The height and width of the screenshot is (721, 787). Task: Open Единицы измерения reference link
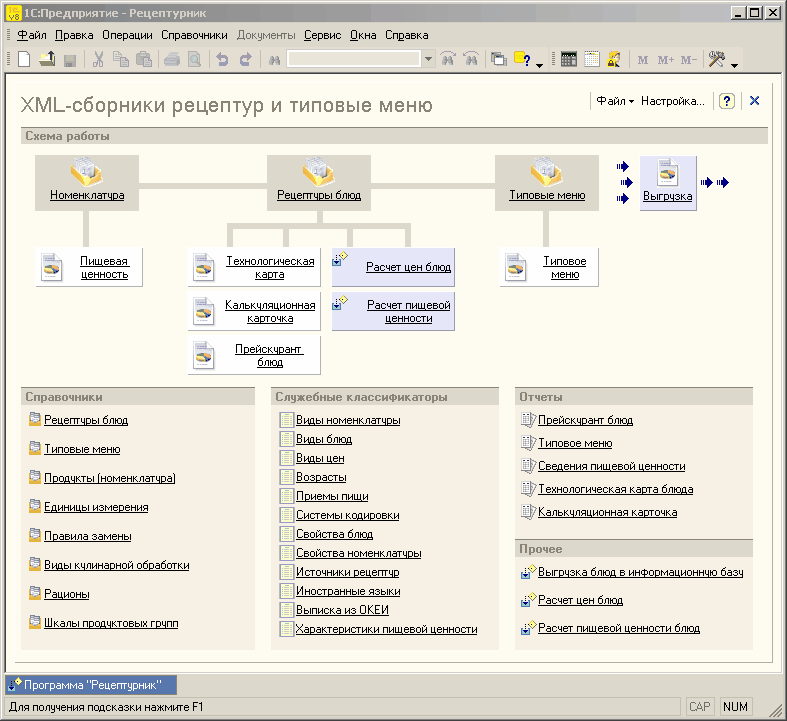pyautogui.click(x=96, y=507)
